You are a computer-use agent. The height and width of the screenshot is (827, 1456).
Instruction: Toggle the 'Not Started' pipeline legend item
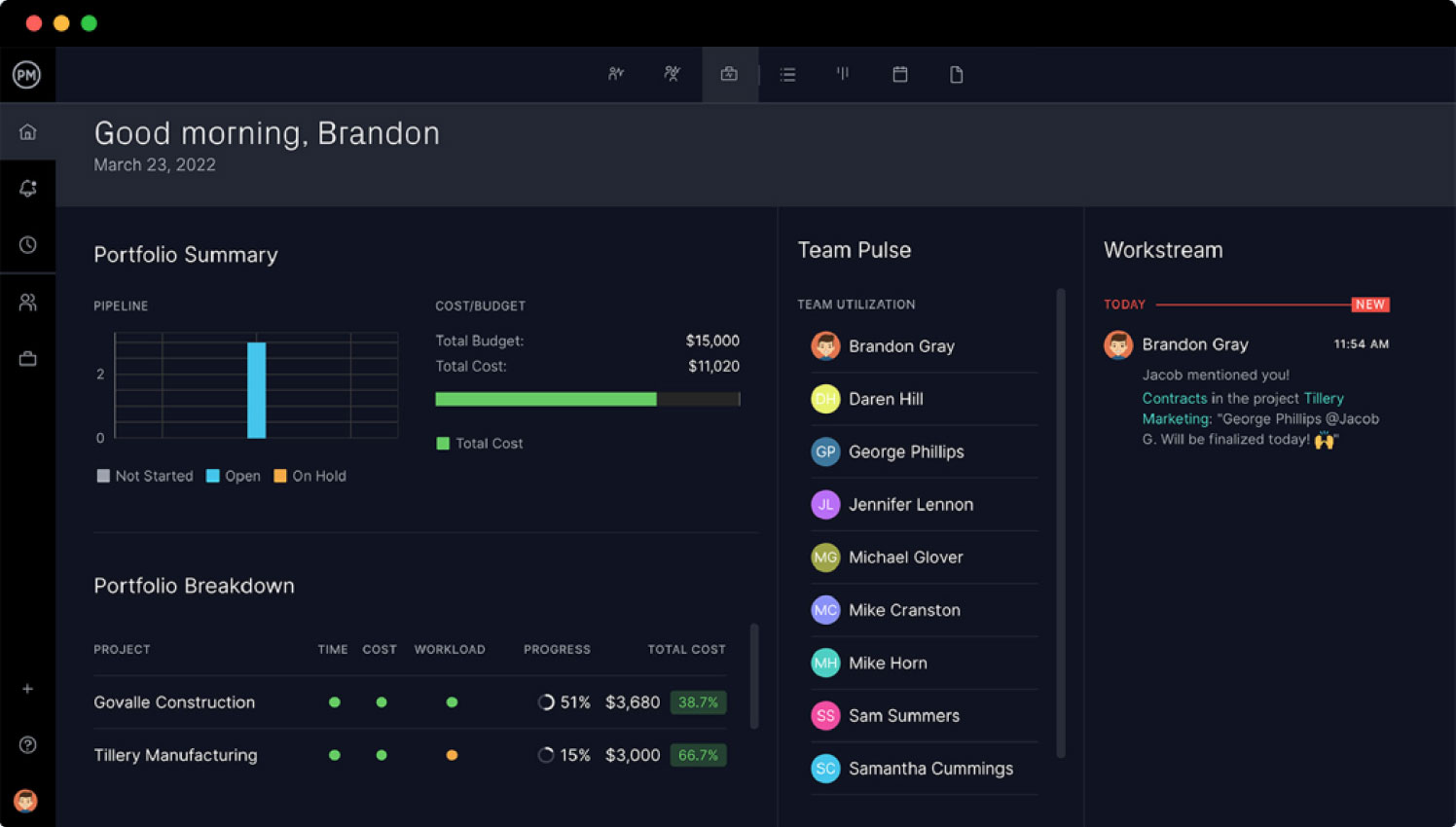tap(144, 476)
